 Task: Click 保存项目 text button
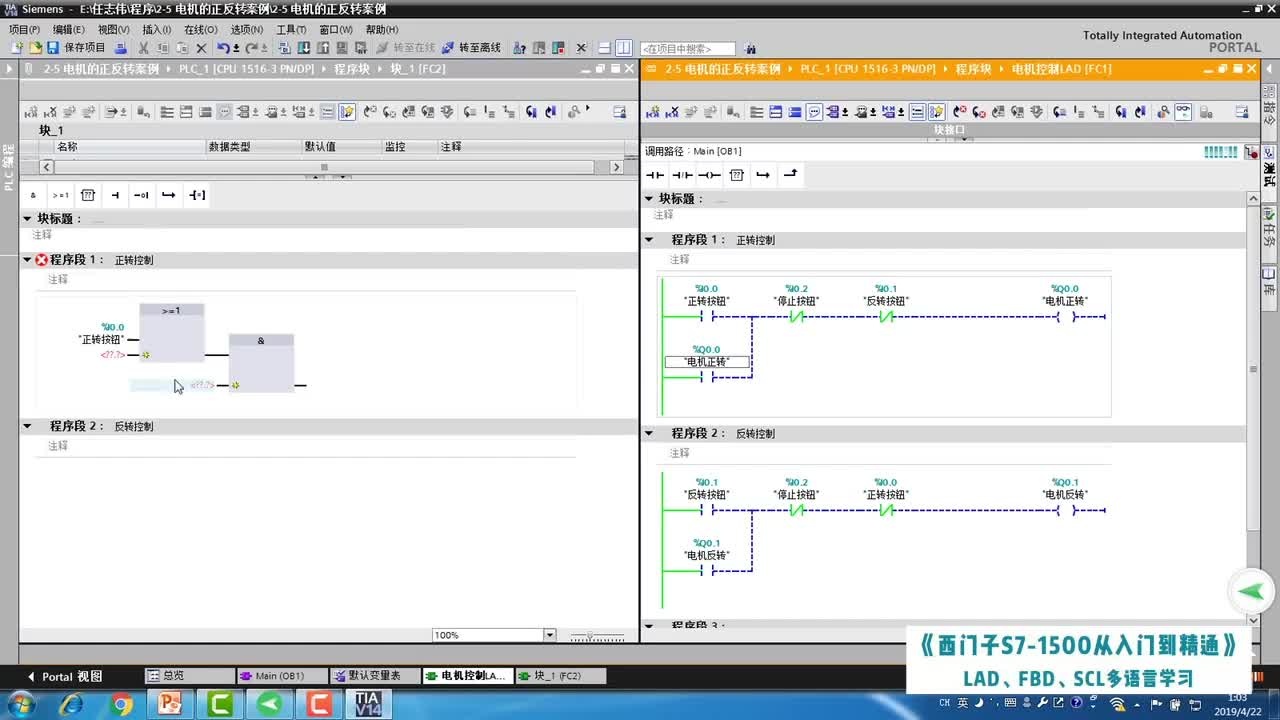click(x=84, y=48)
